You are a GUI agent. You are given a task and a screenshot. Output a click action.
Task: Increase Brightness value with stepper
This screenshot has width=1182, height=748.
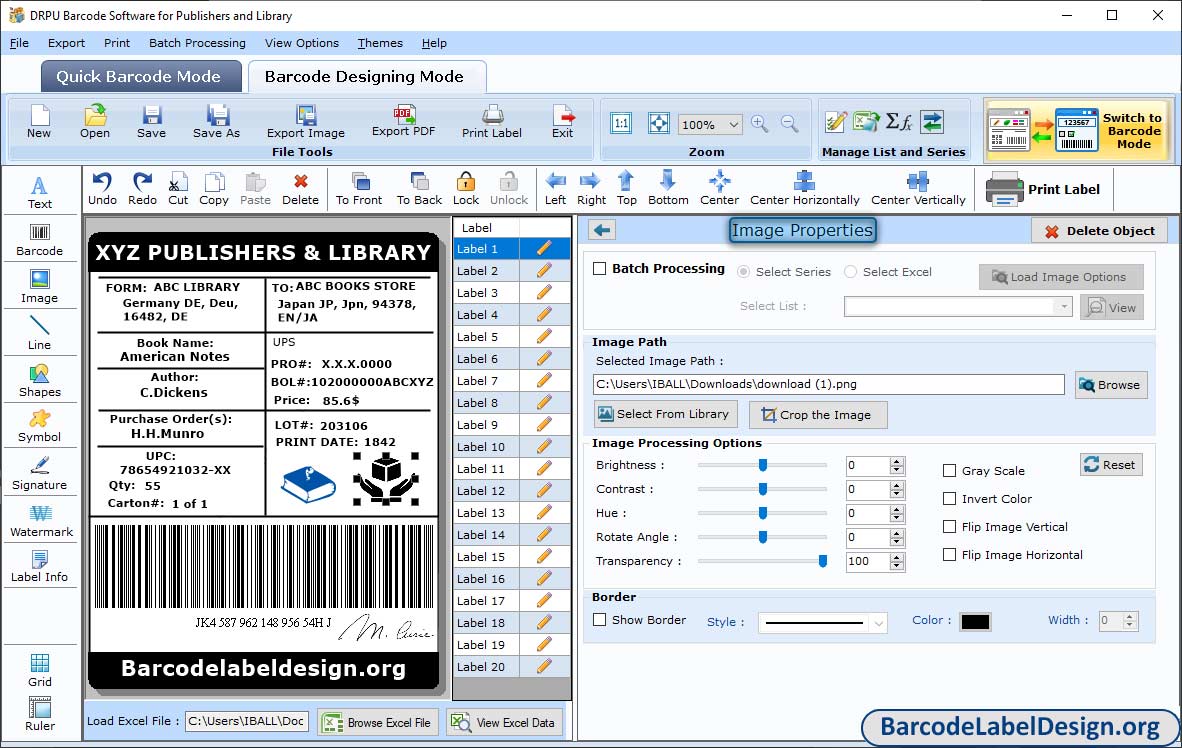896,461
